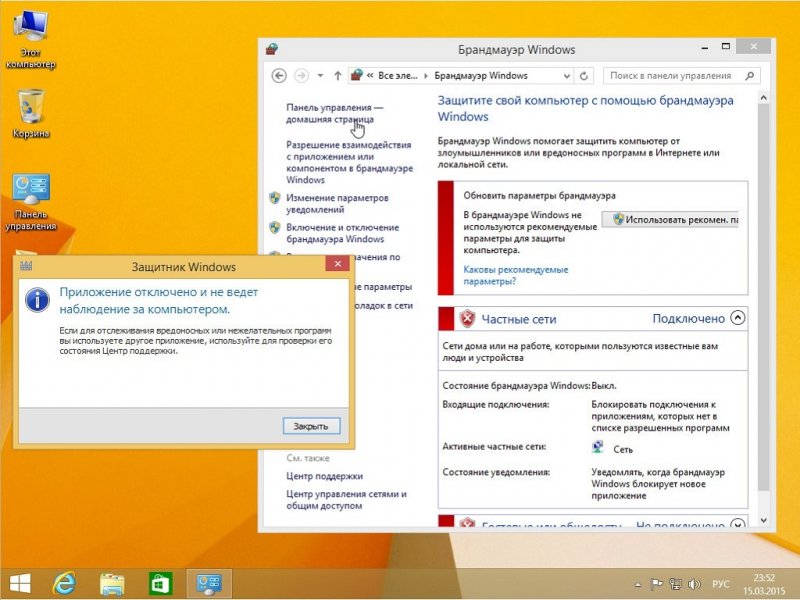This screenshot has width=800, height=600.
Task: Close Защитник Windows with the red X
Action: 338,264
